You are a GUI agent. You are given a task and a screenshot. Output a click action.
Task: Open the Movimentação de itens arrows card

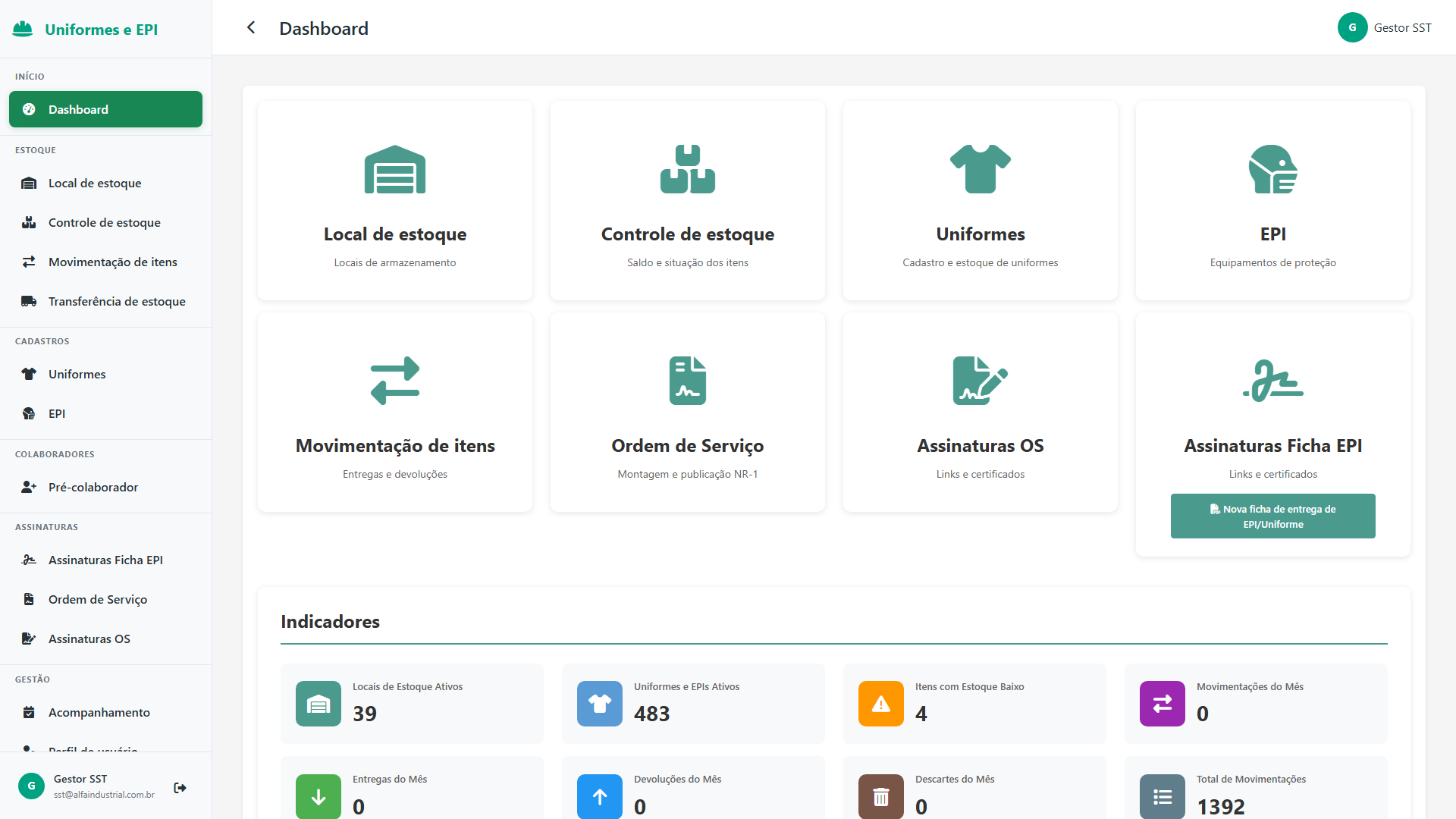(x=395, y=413)
